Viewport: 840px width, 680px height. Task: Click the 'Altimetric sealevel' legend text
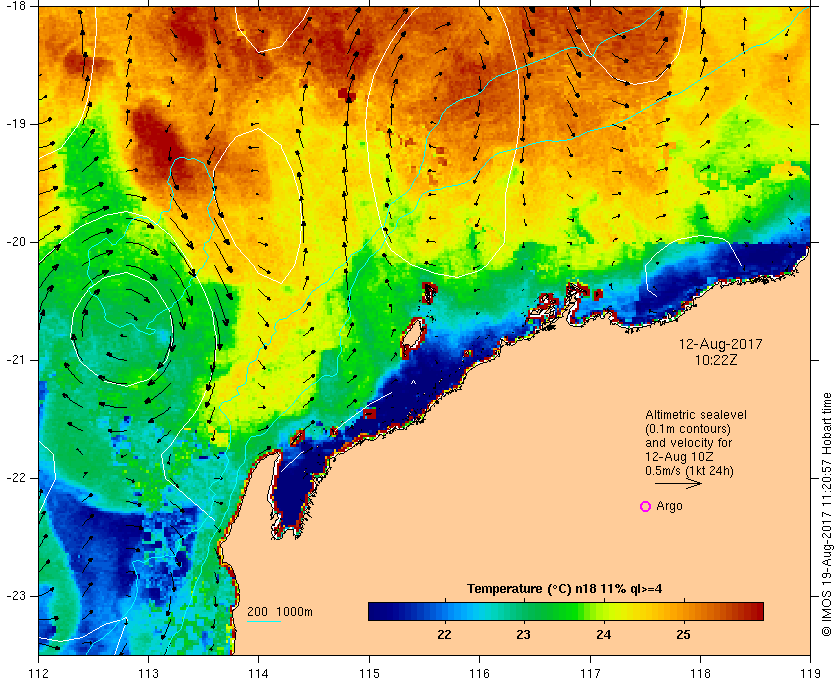coord(696,415)
